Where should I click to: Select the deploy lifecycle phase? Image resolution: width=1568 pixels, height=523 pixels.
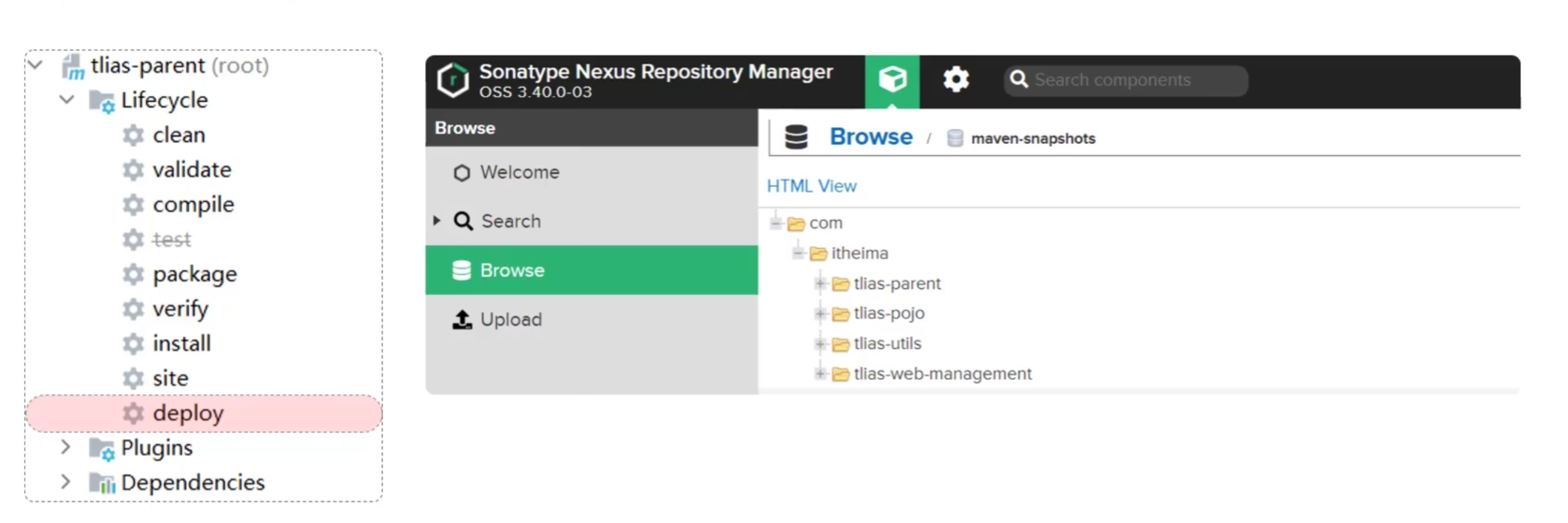pyautogui.click(x=188, y=413)
